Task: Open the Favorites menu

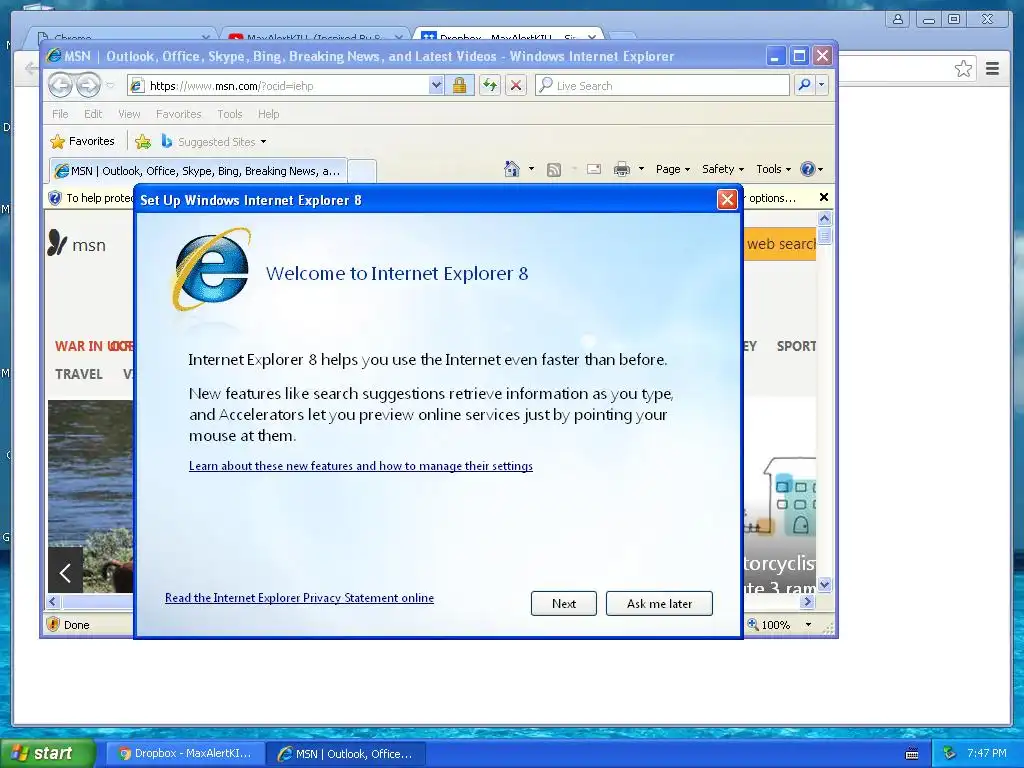Action: tap(178, 114)
